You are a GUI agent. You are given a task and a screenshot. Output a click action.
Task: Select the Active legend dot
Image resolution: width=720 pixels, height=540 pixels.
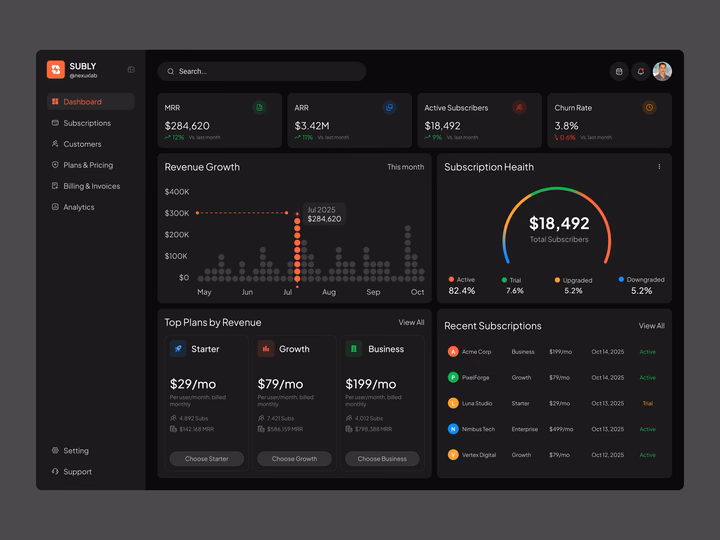click(x=451, y=279)
